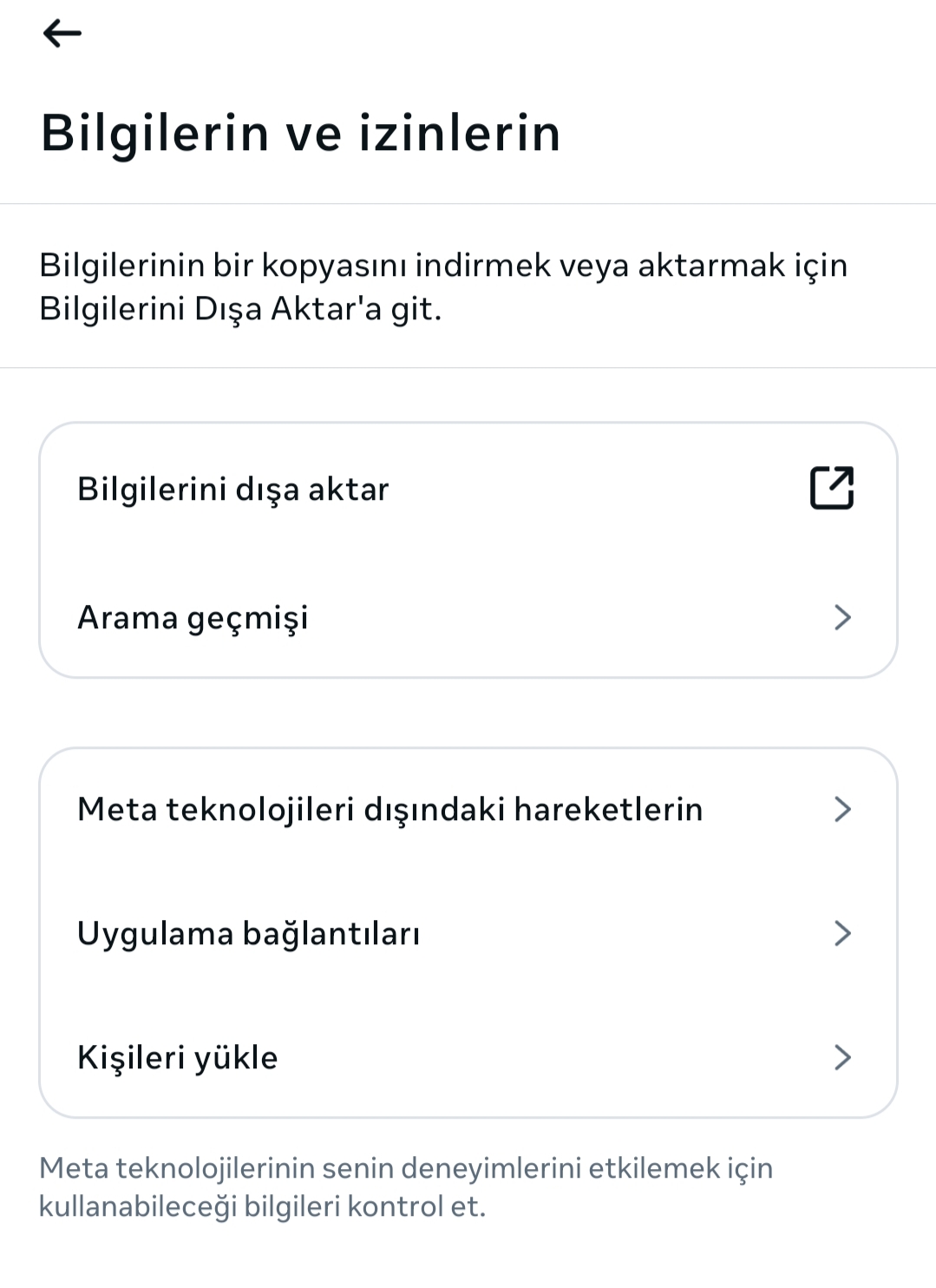
Task: Click footer text "kullanabileceği bilgileri kontrol et"
Action: pyautogui.click(x=262, y=1206)
